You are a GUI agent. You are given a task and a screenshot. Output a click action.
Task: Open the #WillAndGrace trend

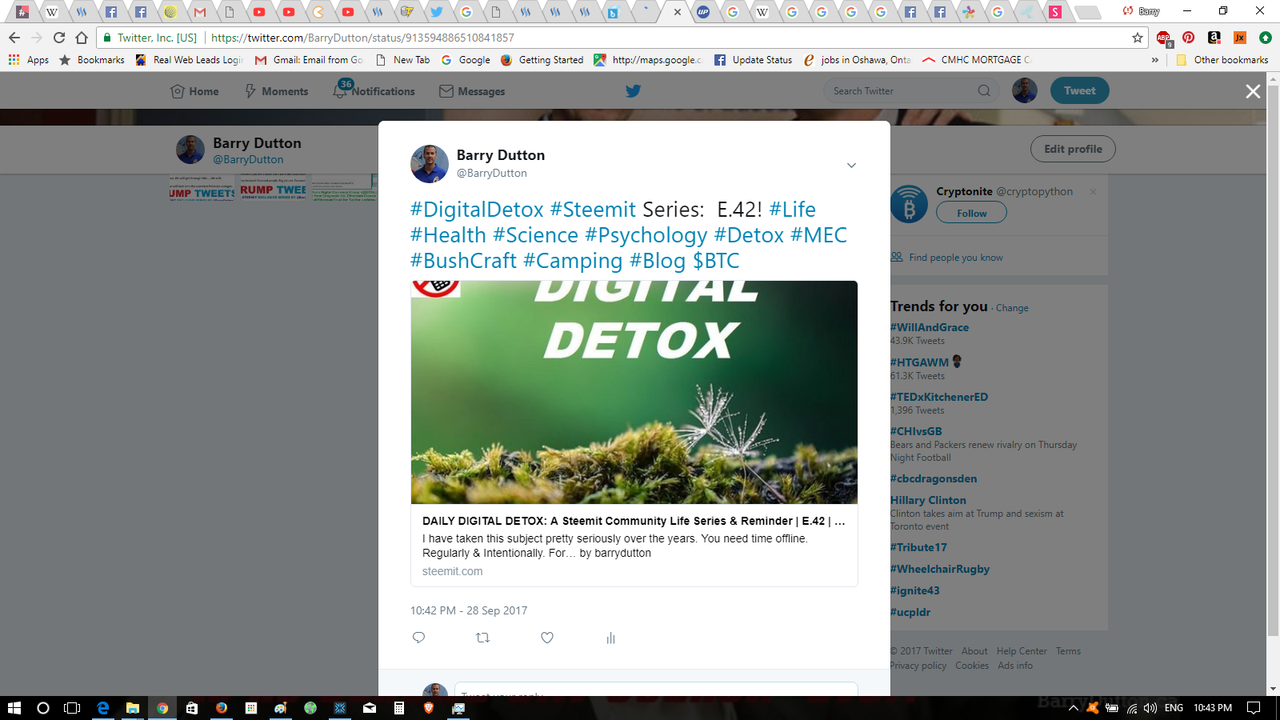pyautogui.click(x=929, y=327)
